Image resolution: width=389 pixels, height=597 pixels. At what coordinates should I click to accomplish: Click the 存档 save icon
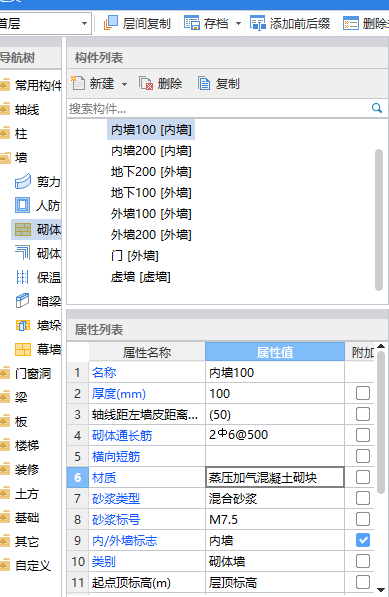(192, 23)
